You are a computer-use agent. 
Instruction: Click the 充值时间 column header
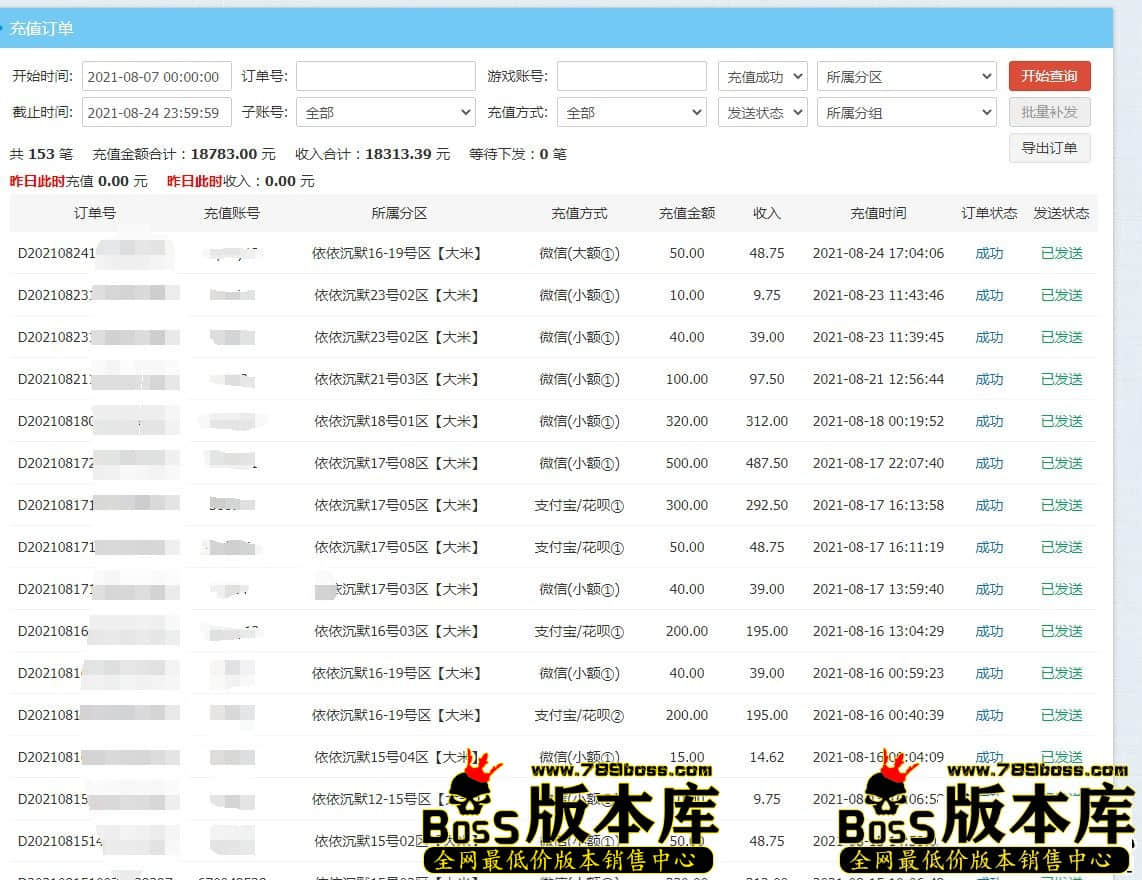point(878,213)
